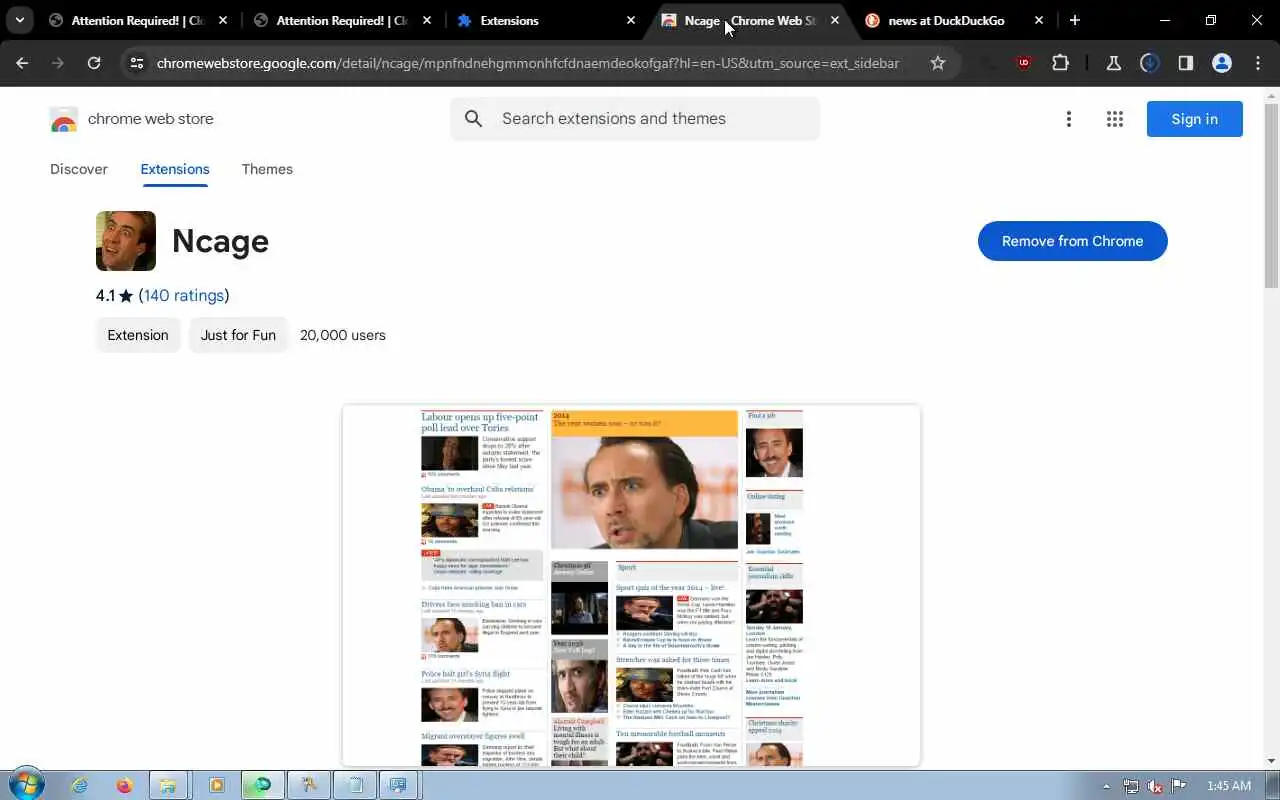Open the Google apps grid
The width and height of the screenshot is (1280, 800).
click(x=1115, y=119)
